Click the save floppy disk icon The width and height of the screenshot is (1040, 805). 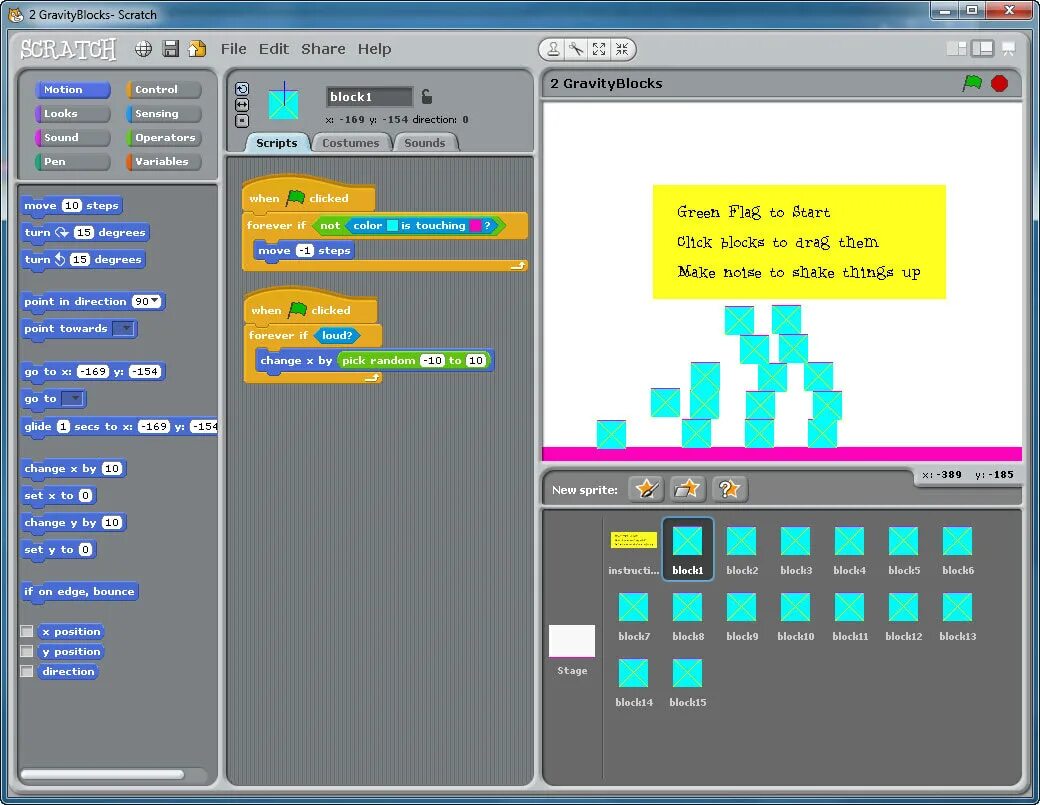(170, 49)
